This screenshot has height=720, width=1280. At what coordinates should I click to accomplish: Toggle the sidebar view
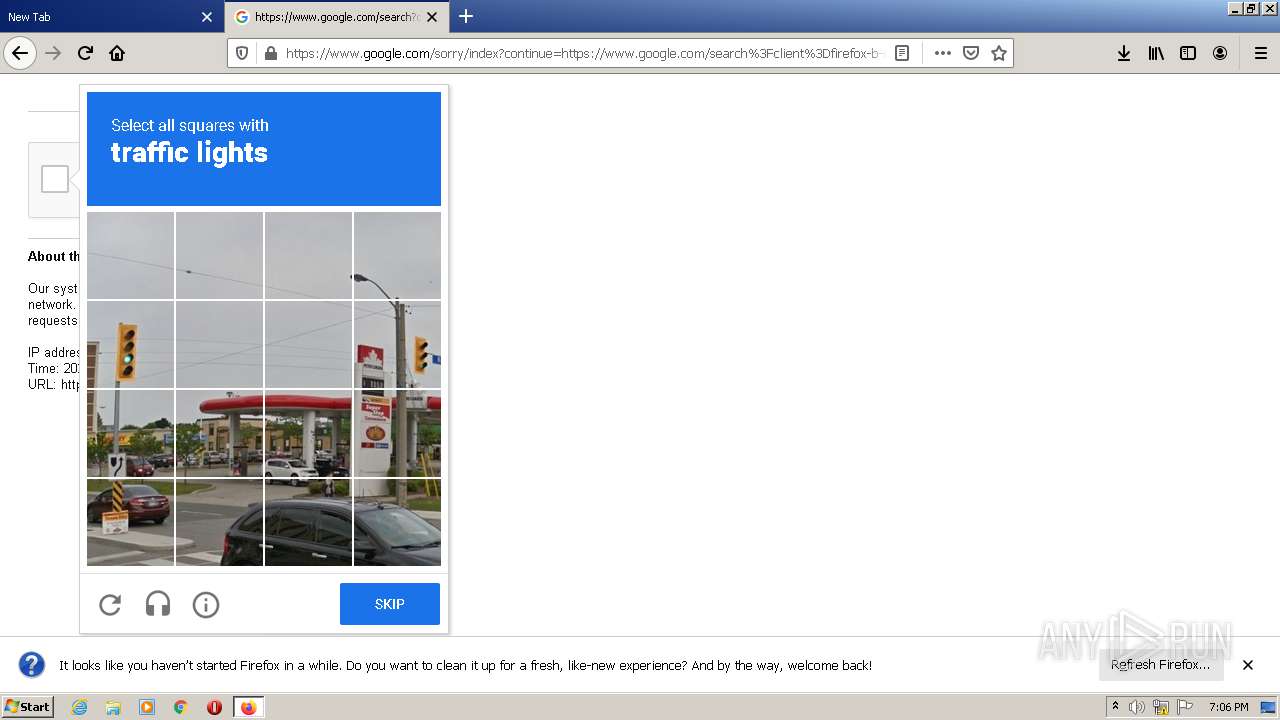pyautogui.click(x=1188, y=53)
